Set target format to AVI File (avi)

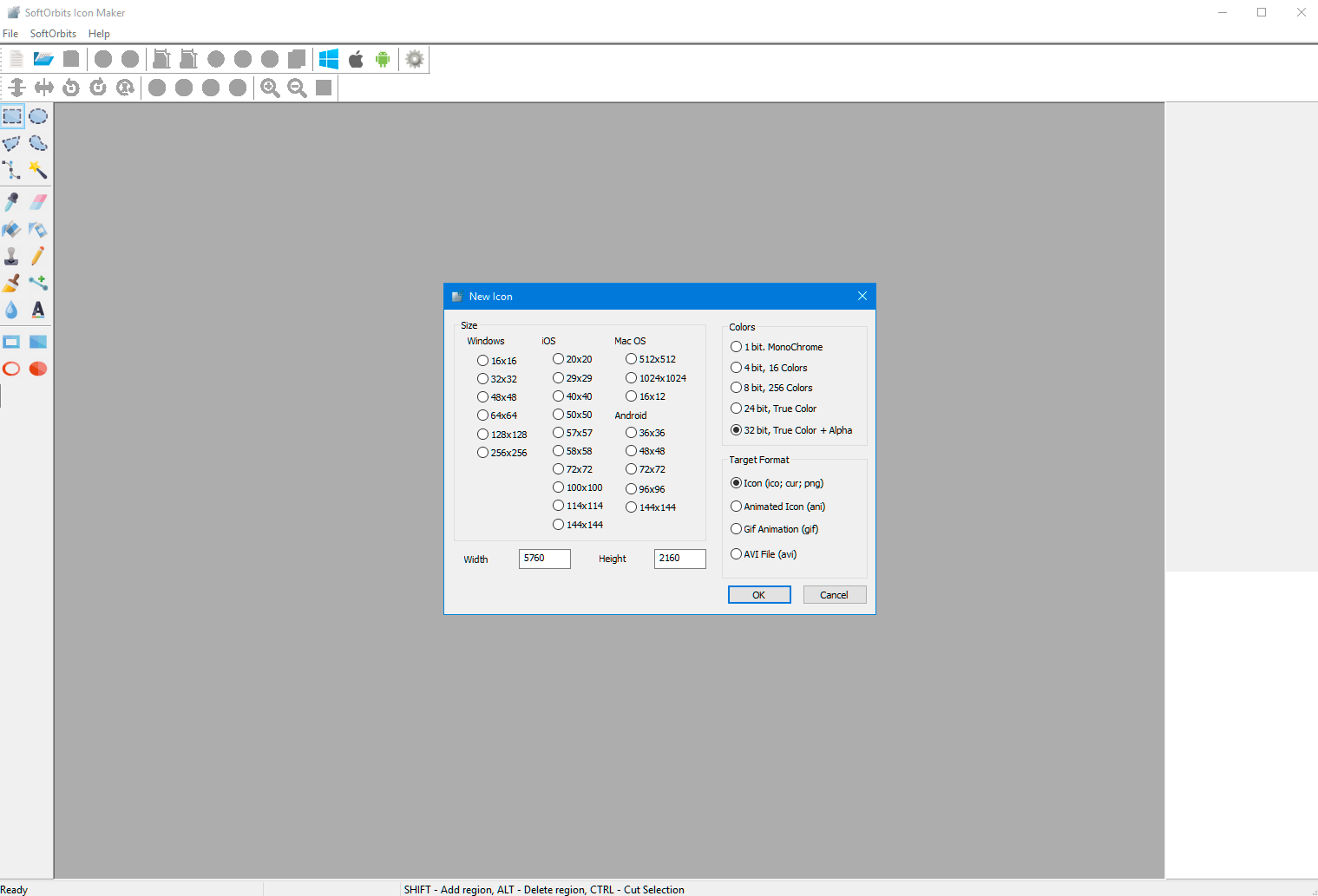[x=764, y=554]
